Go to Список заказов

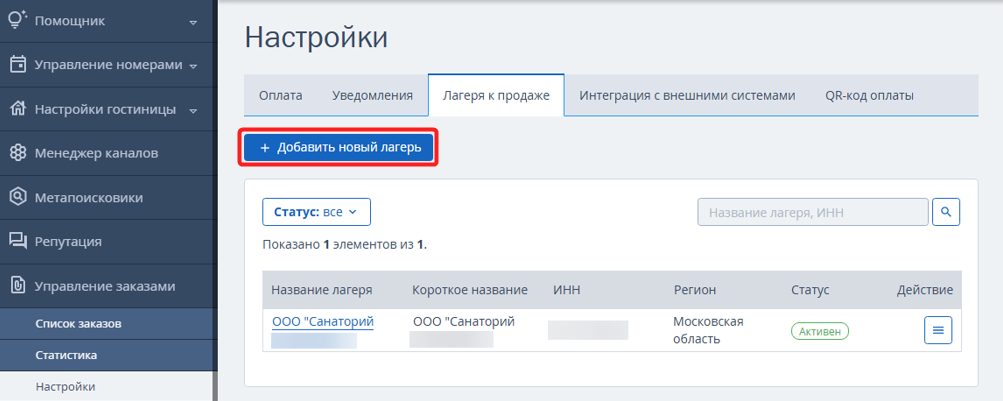point(107,324)
